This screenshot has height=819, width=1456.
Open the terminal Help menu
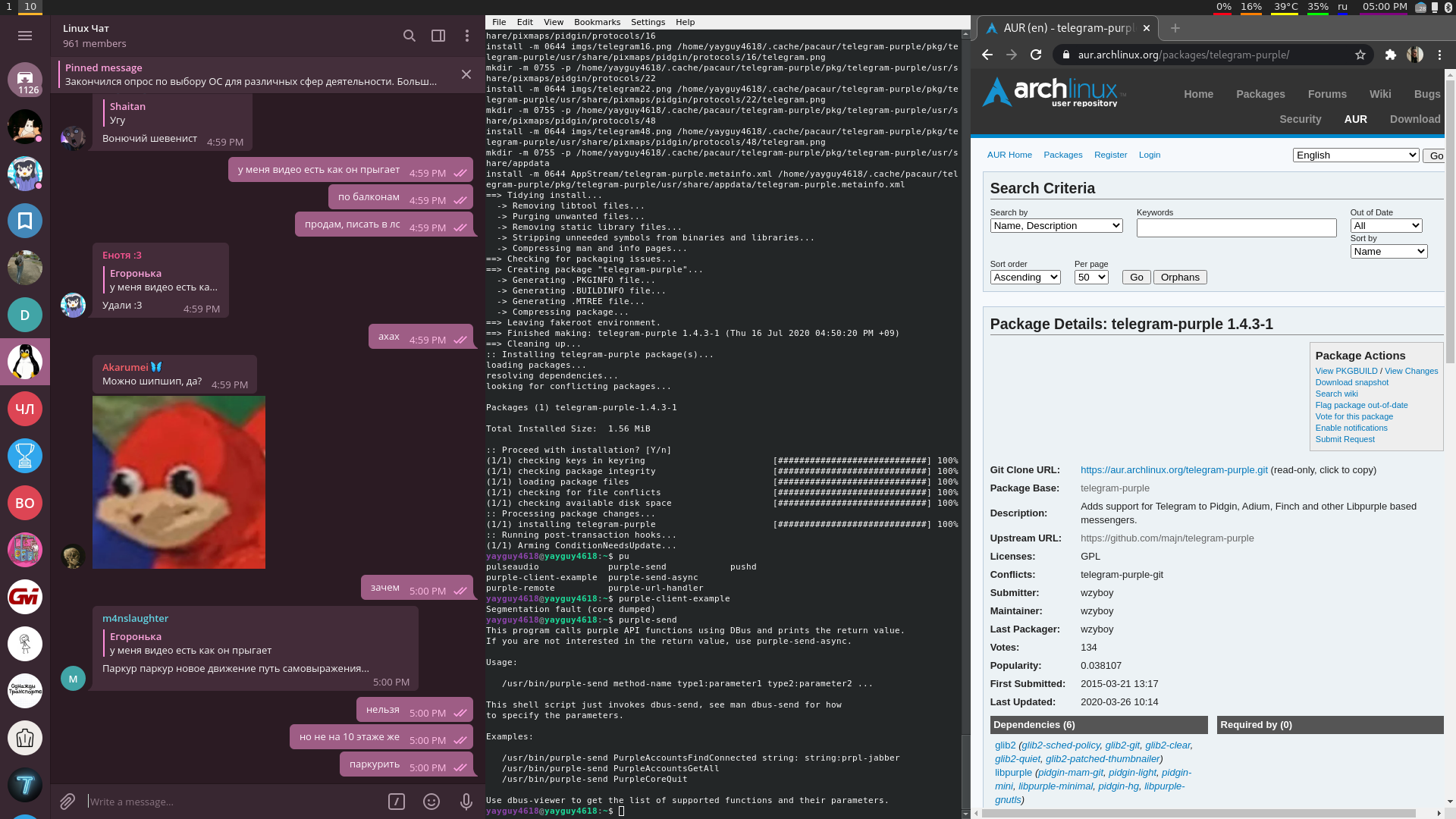685,22
